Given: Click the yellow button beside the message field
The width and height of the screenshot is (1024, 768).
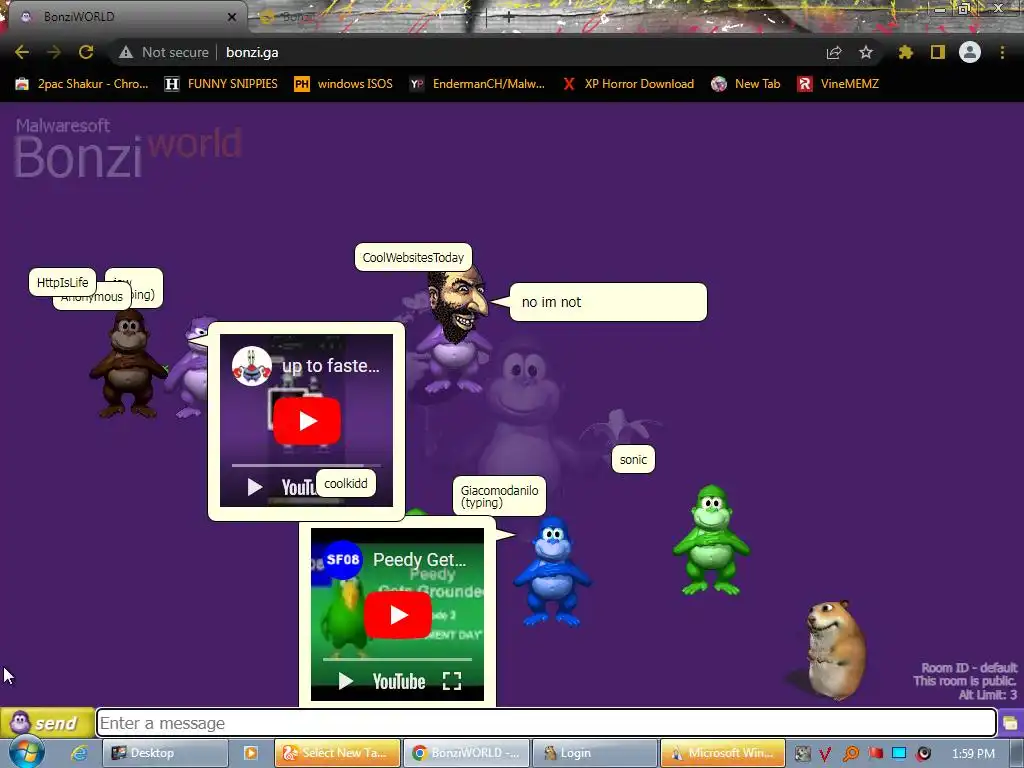Looking at the screenshot, I should [x=1010, y=723].
